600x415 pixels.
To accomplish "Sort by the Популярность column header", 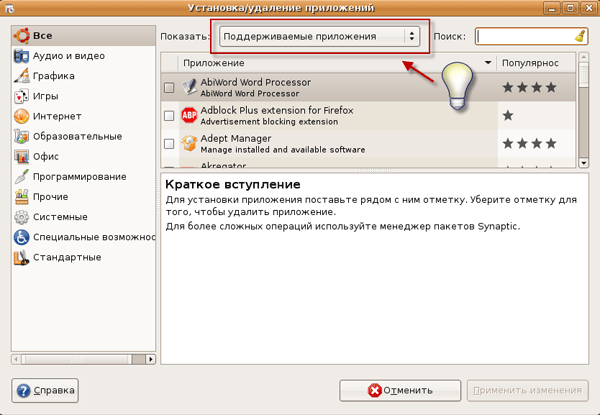I will [x=536, y=63].
